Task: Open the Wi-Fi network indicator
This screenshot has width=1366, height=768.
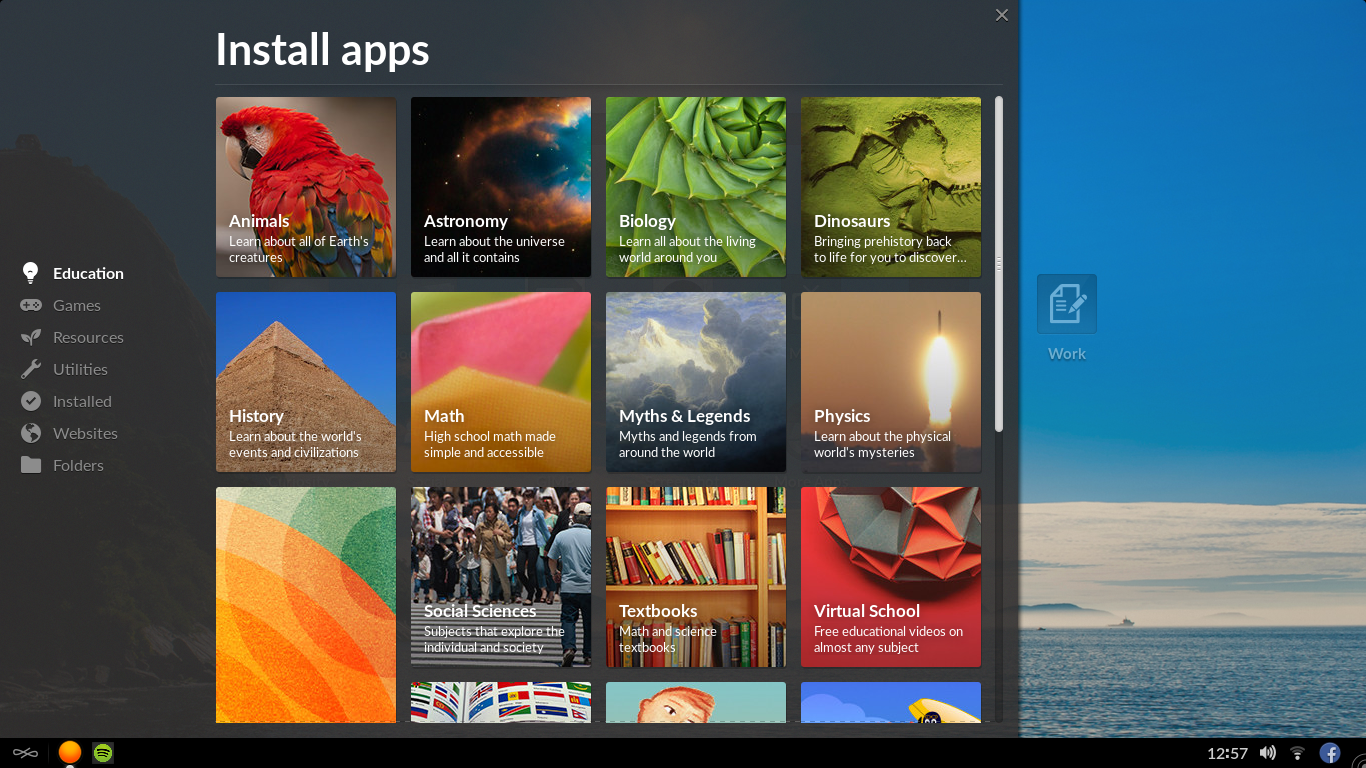Action: pos(1297,753)
